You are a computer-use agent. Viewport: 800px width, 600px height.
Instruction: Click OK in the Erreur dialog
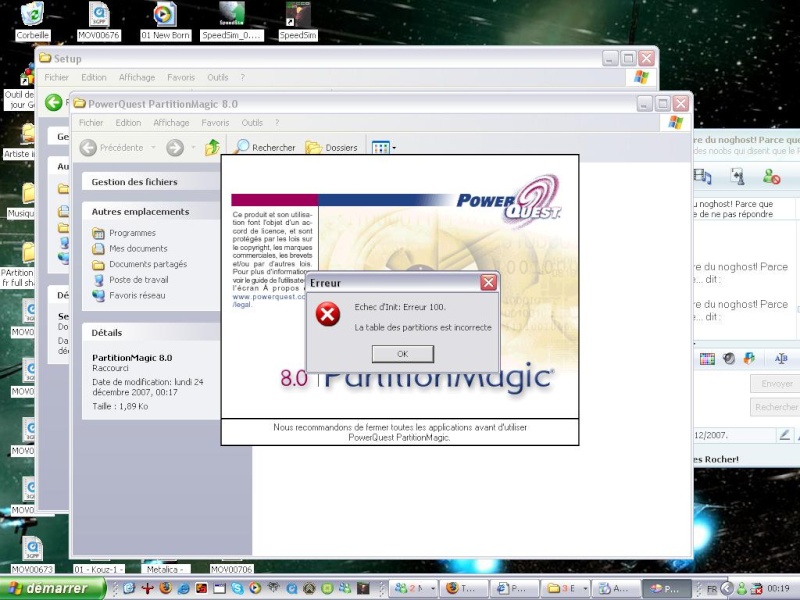pos(403,354)
